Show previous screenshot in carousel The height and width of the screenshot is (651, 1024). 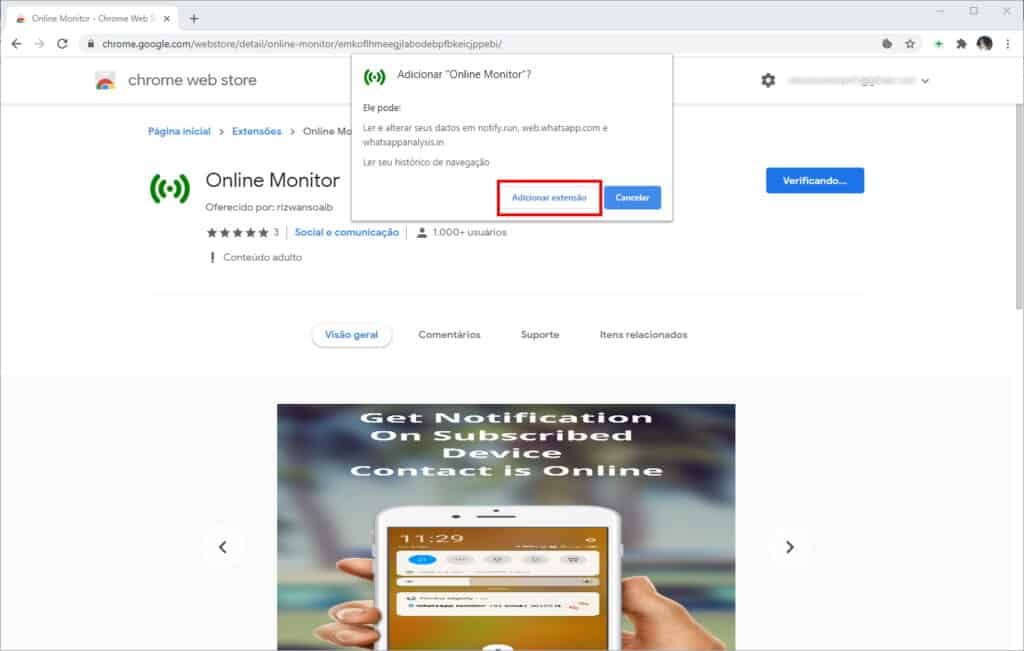pos(223,547)
